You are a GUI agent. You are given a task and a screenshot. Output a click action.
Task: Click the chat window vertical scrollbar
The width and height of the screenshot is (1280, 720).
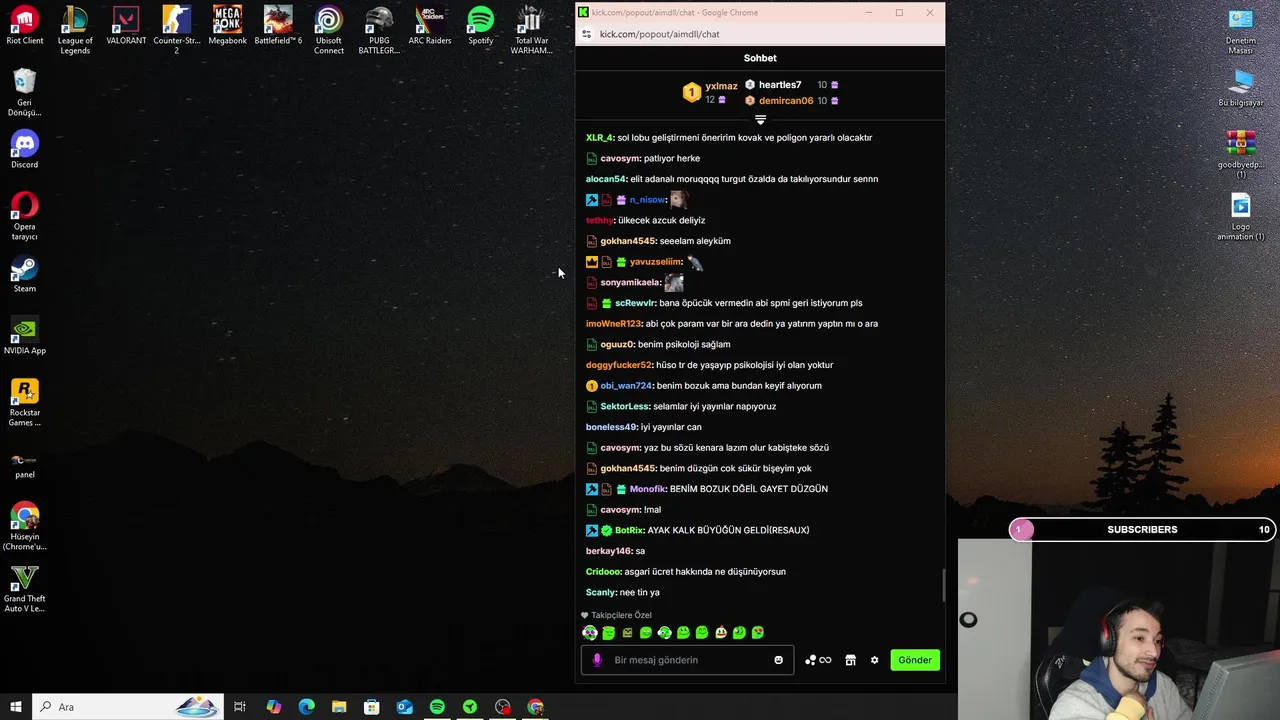942,585
